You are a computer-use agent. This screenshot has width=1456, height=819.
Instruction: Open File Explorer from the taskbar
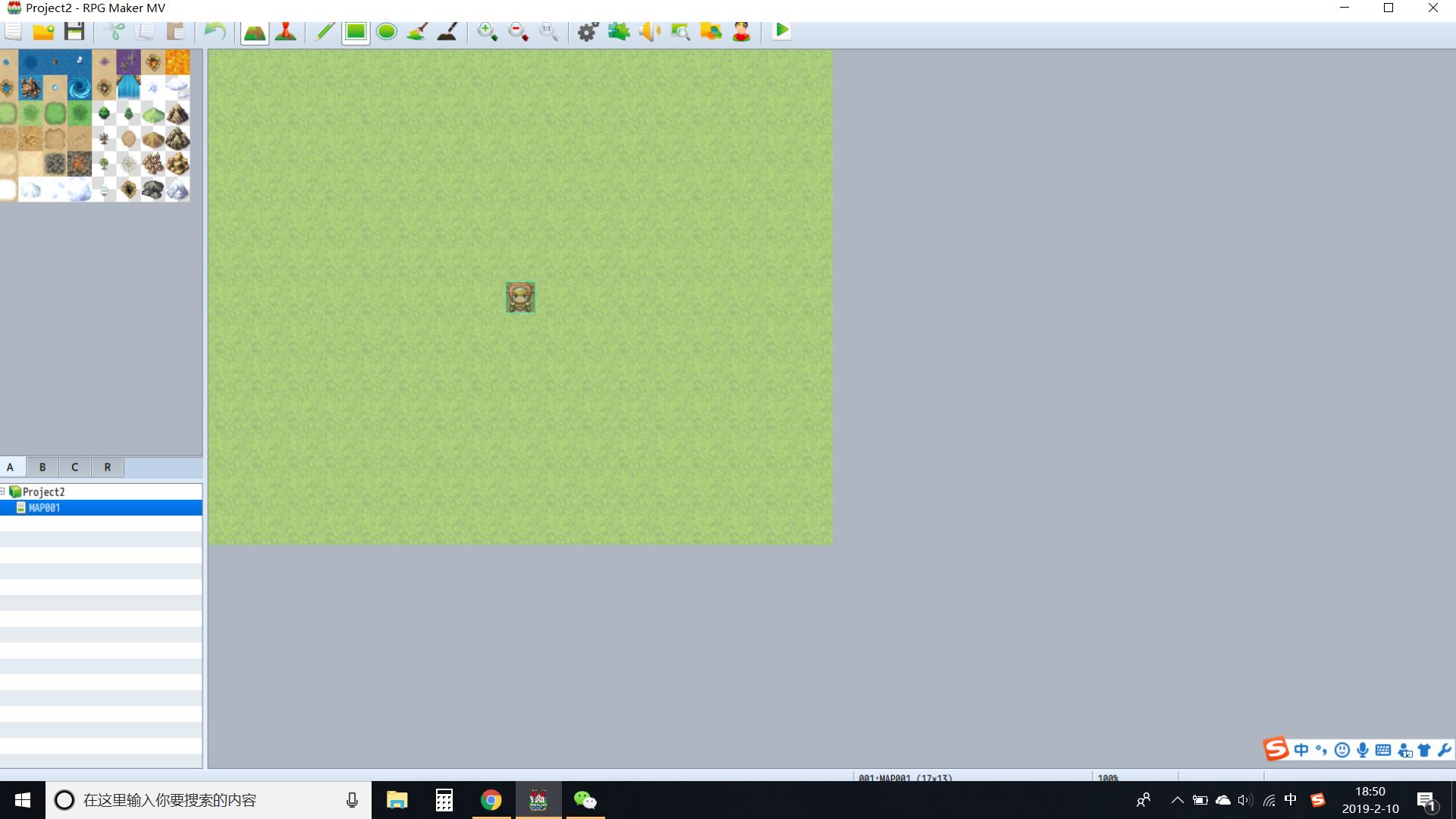pyautogui.click(x=397, y=800)
